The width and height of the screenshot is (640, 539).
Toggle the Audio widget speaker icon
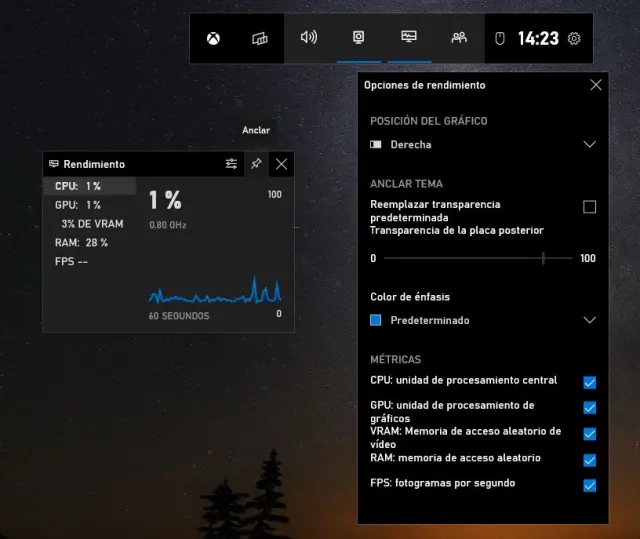309,38
